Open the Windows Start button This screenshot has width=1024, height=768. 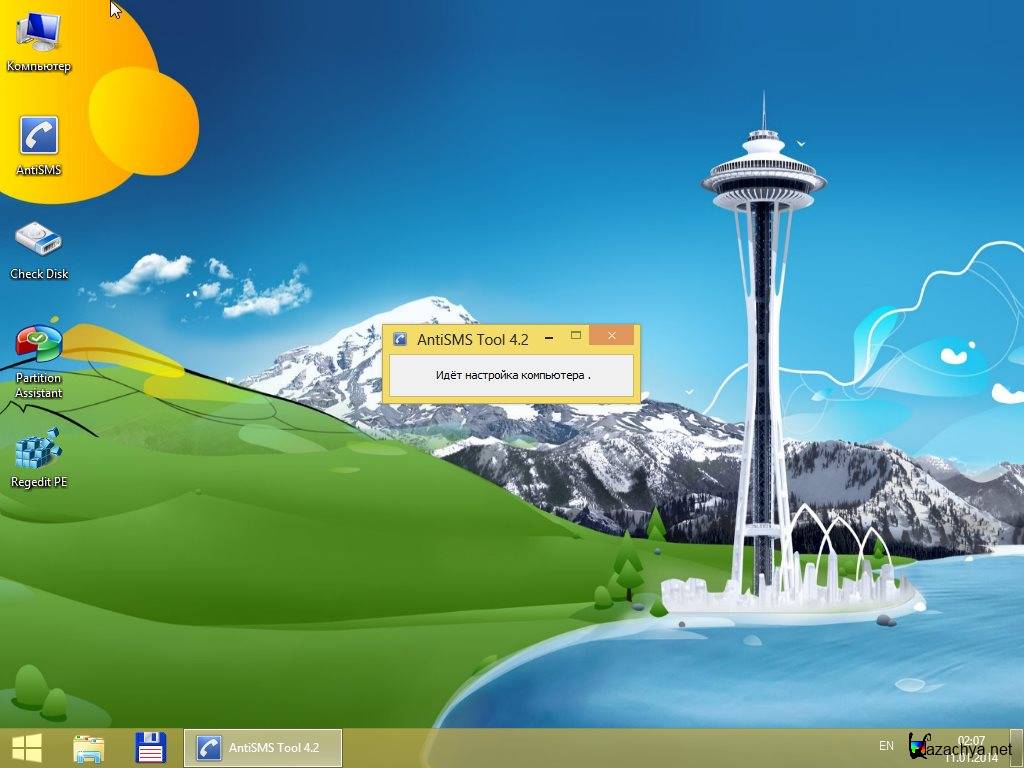click(27, 747)
